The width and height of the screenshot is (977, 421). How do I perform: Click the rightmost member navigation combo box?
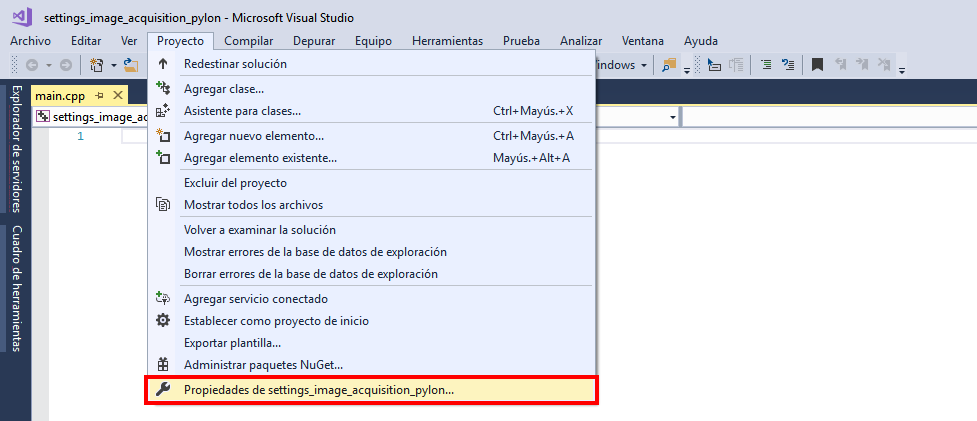click(x=829, y=117)
